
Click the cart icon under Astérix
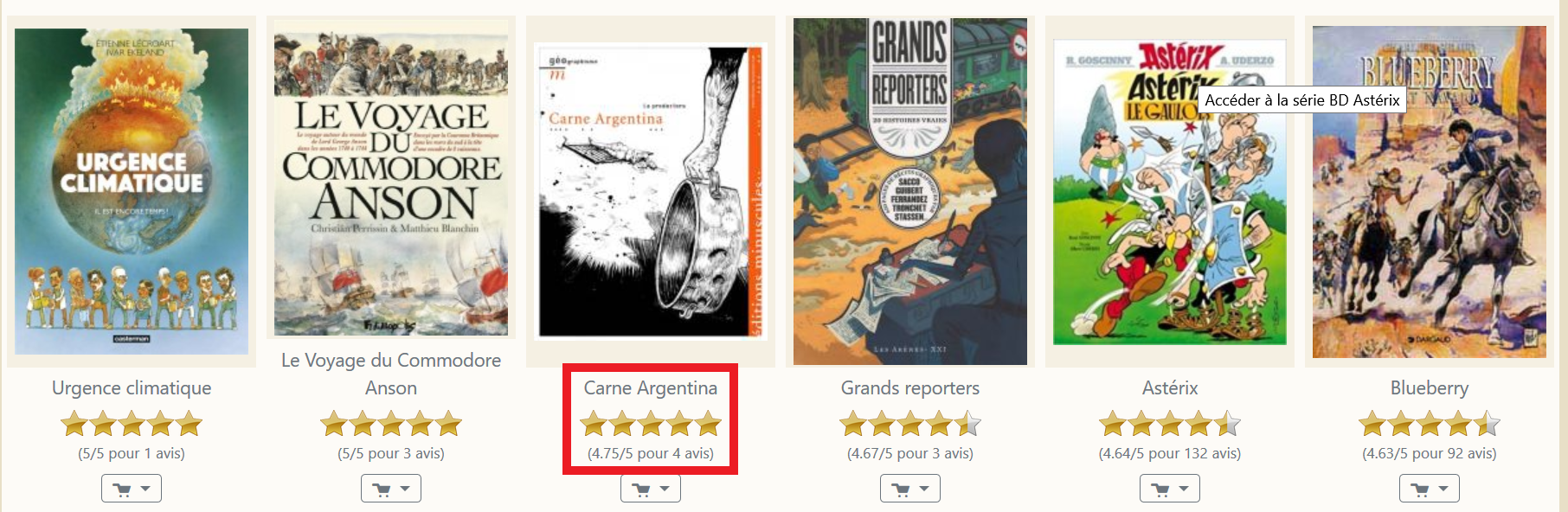(1161, 489)
